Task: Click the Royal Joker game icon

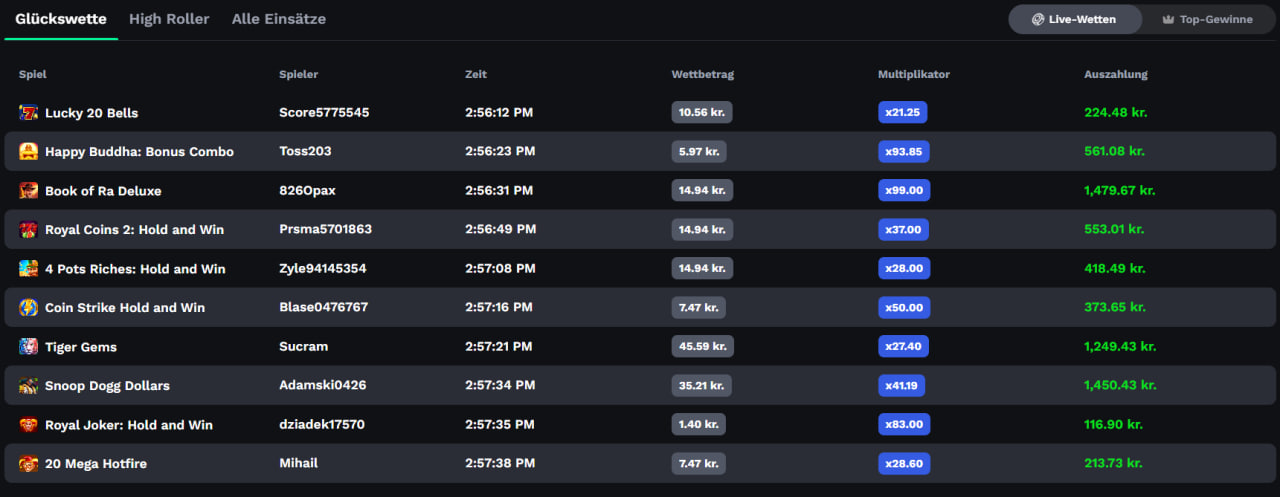Action: coord(28,425)
